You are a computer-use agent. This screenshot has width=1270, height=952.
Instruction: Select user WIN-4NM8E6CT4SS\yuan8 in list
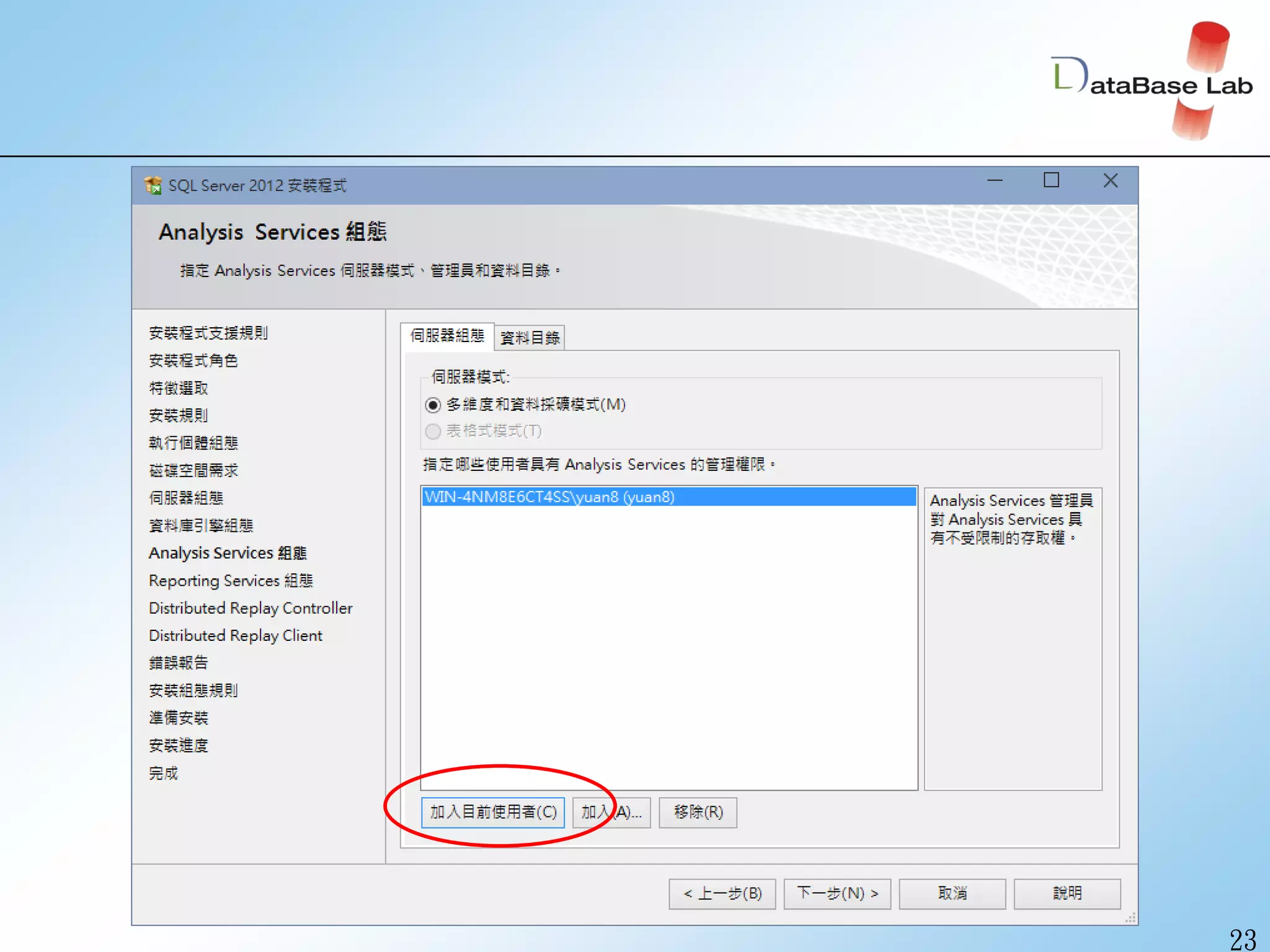click(668, 497)
